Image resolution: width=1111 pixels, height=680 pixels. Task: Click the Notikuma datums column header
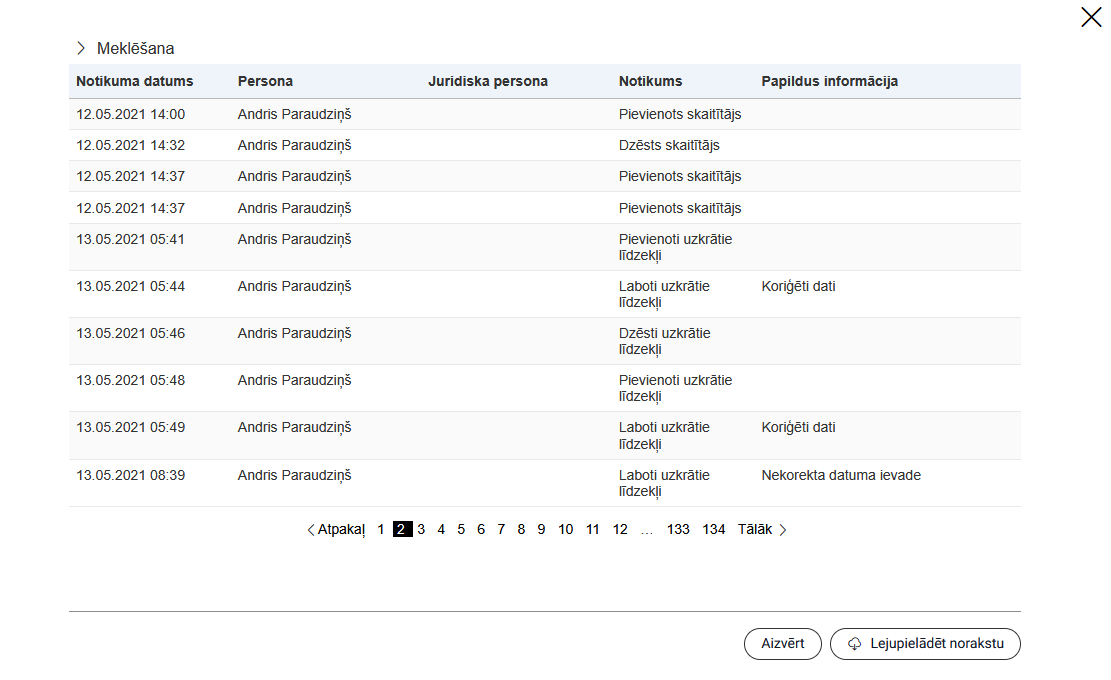[x=135, y=81]
